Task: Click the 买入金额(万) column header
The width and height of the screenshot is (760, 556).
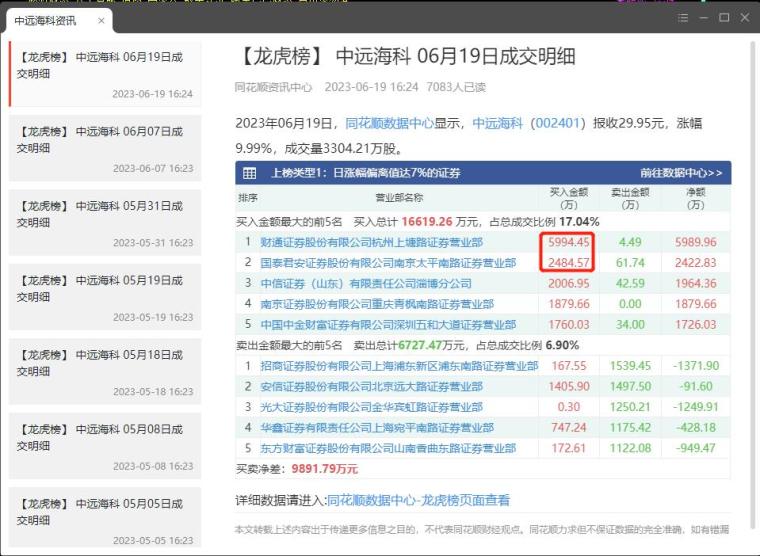Action: click(569, 198)
